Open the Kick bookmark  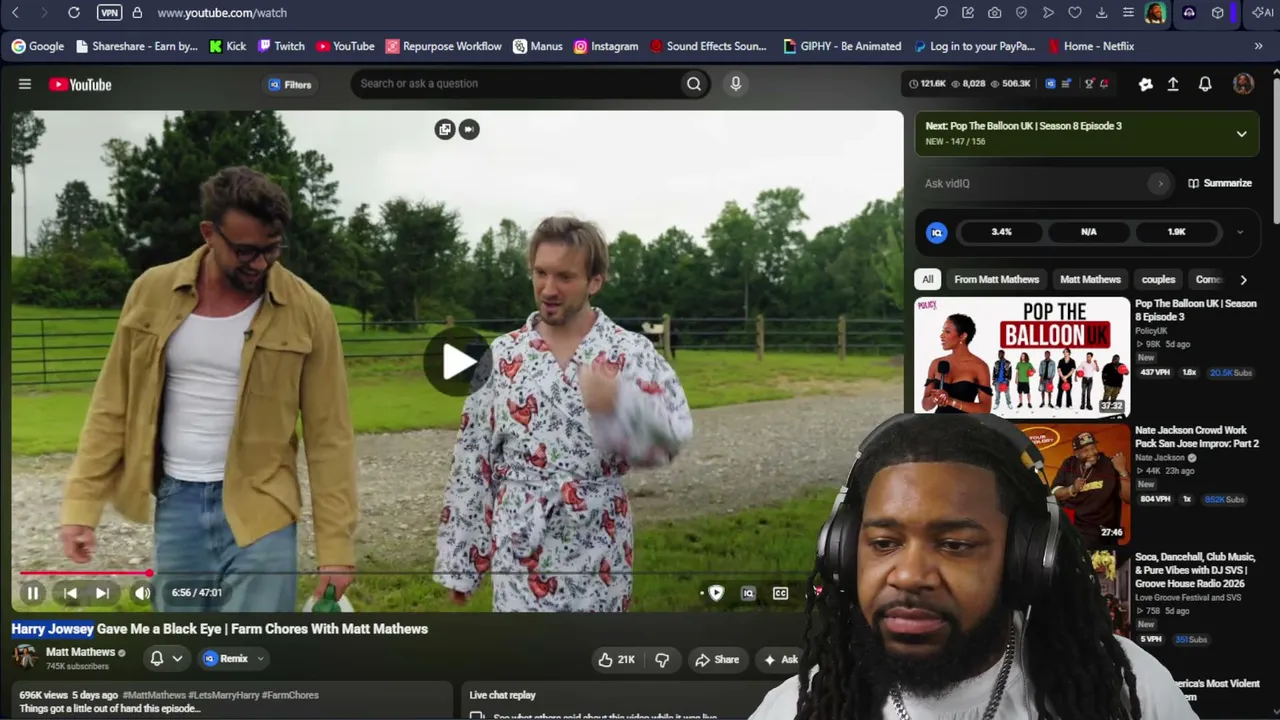tap(227, 46)
